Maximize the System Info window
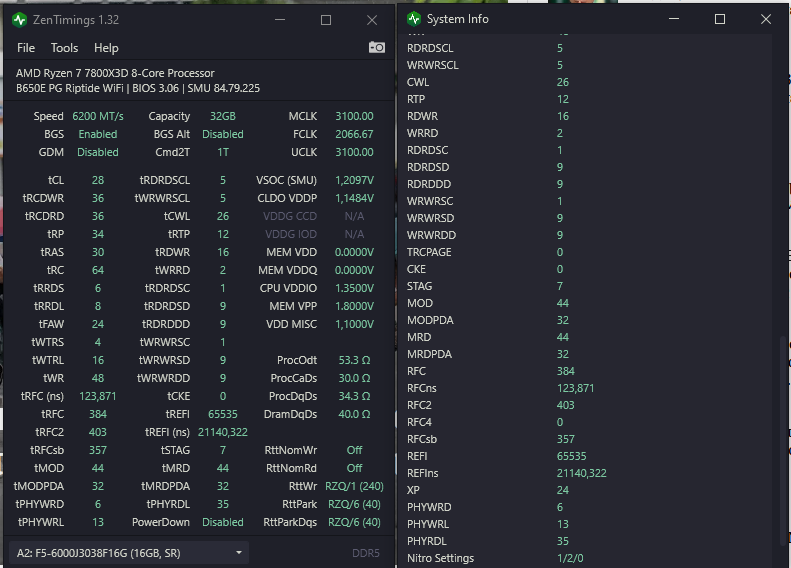 pos(720,19)
